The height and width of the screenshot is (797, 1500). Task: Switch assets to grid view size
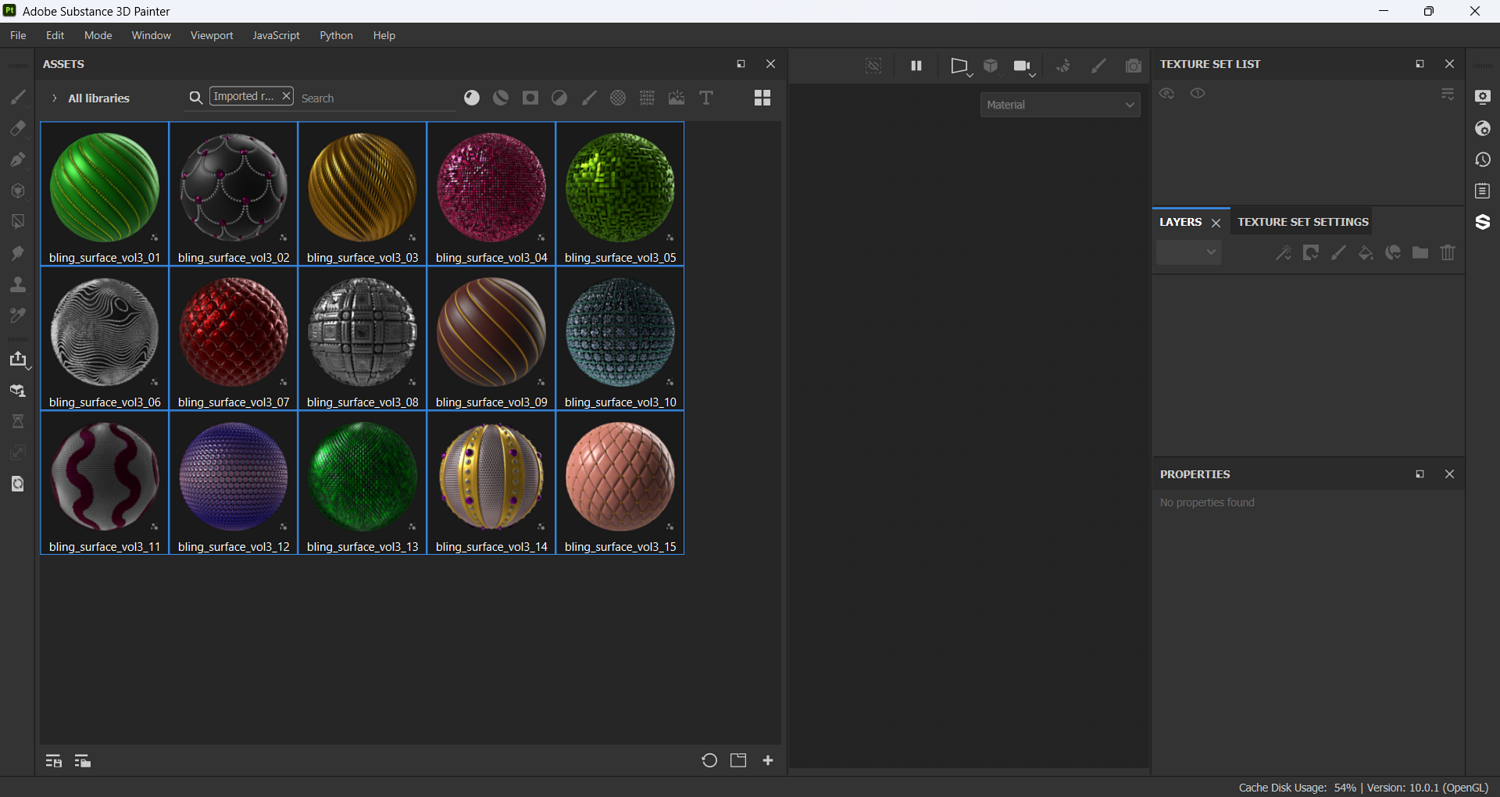pyautogui.click(x=762, y=97)
